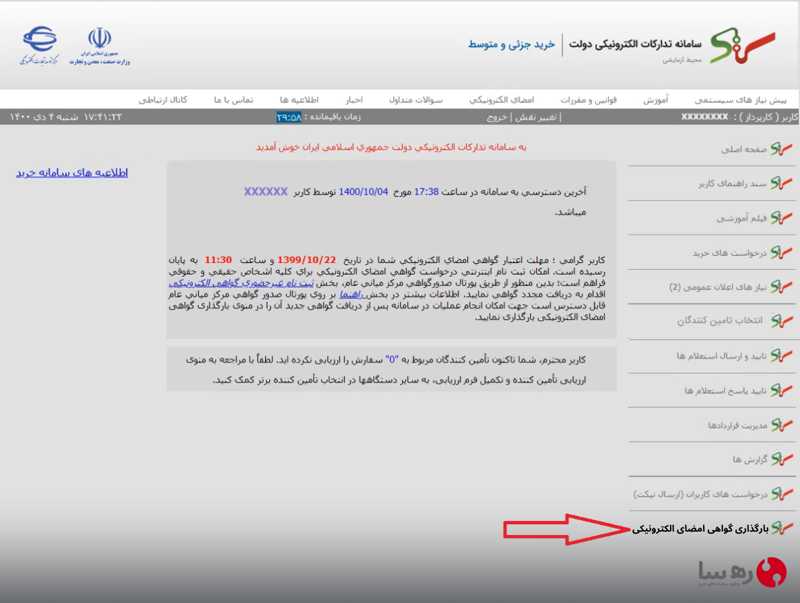
Task: Click the remaining time value 29:58
Action: pos(289,117)
